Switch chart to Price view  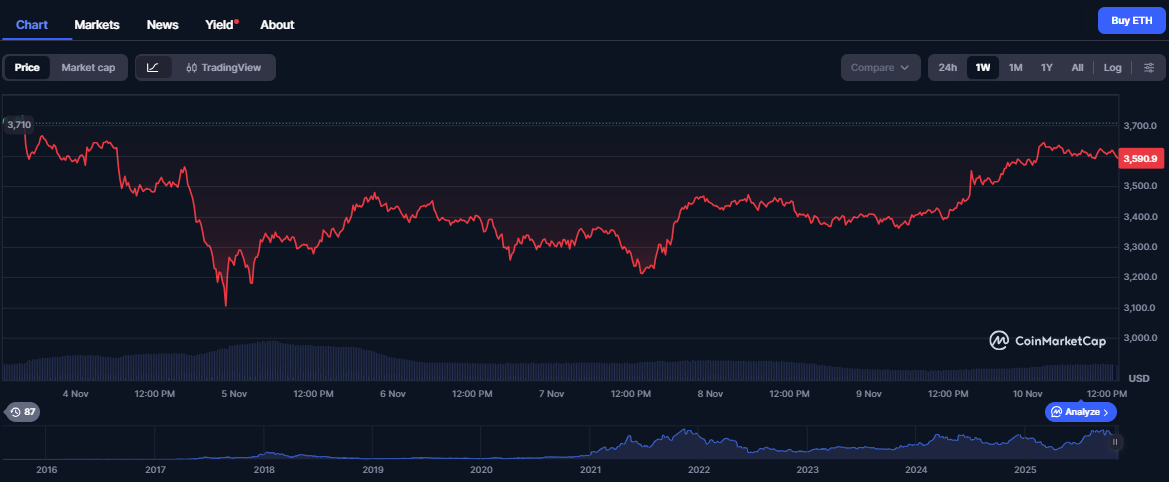click(x=27, y=68)
